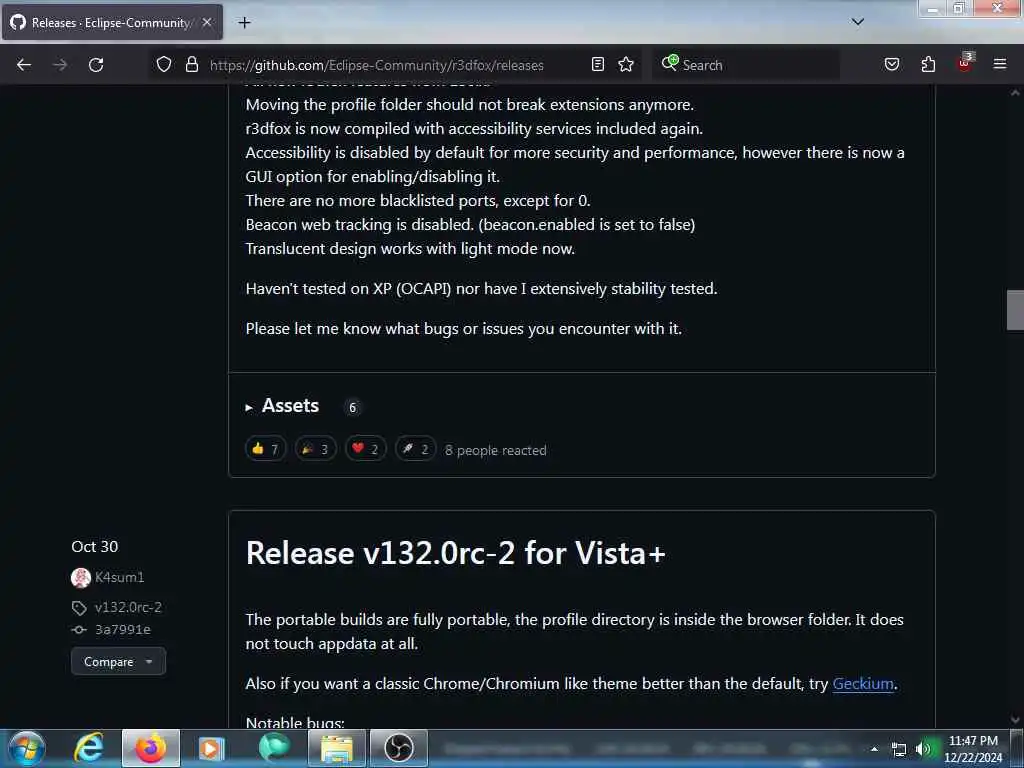
Task: Click the forward navigation arrow
Action: pyautogui.click(x=59, y=65)
